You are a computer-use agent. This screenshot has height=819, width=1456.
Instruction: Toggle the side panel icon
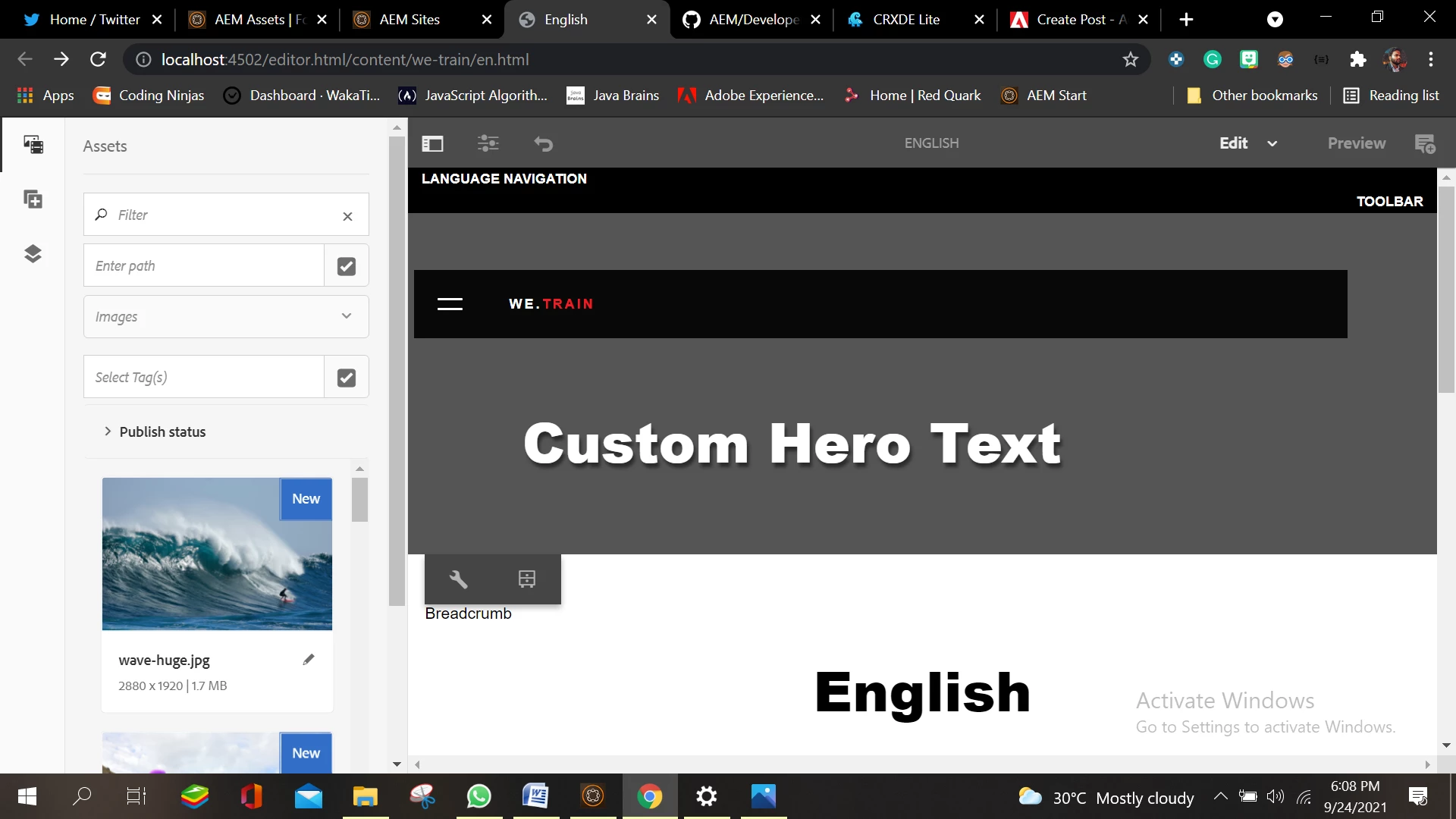pos(432,143)
